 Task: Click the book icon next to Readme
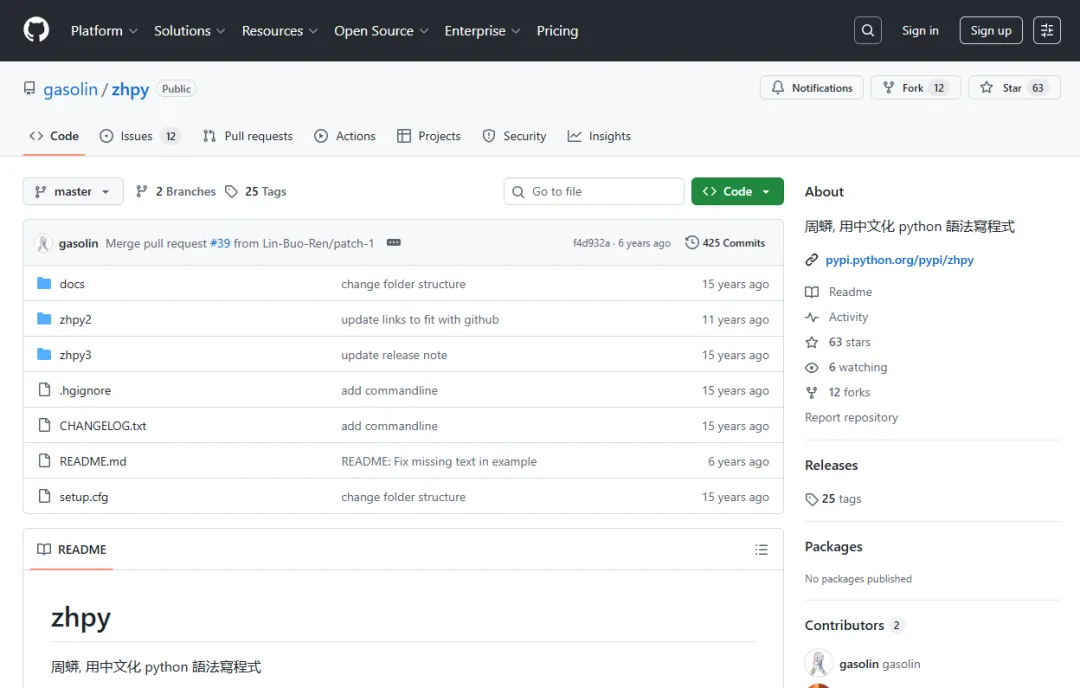(812, 292)
